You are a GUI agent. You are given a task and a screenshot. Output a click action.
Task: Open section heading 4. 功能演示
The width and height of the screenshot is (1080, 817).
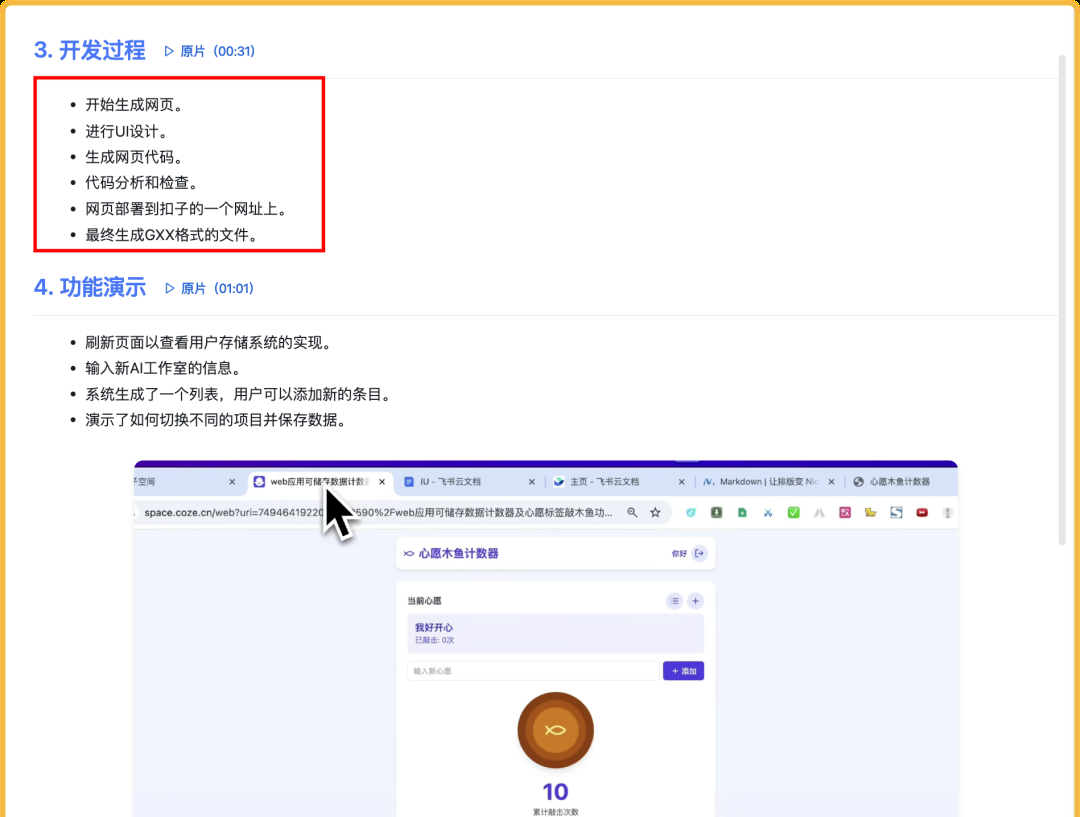[90, 287]
